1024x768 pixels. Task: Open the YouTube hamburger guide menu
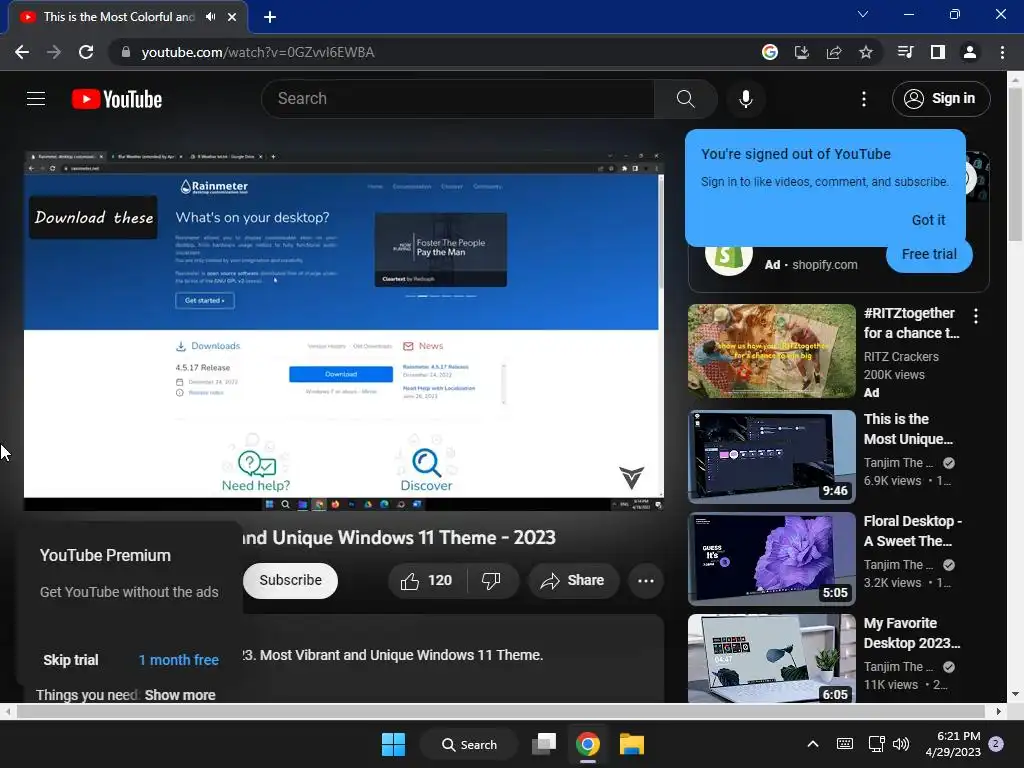36,99
